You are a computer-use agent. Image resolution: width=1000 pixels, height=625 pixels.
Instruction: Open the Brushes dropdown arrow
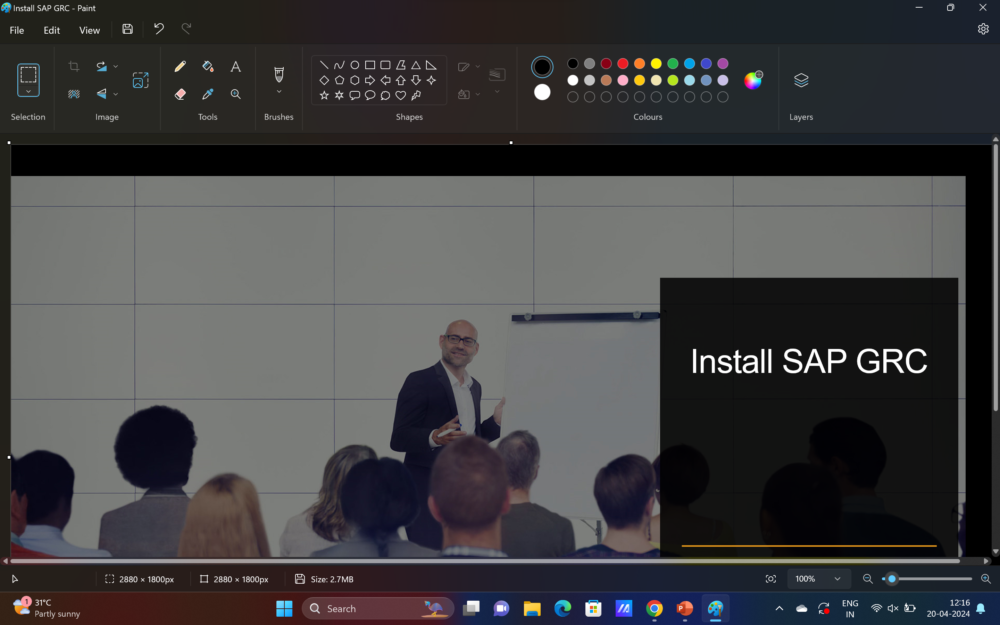(279, 92)
